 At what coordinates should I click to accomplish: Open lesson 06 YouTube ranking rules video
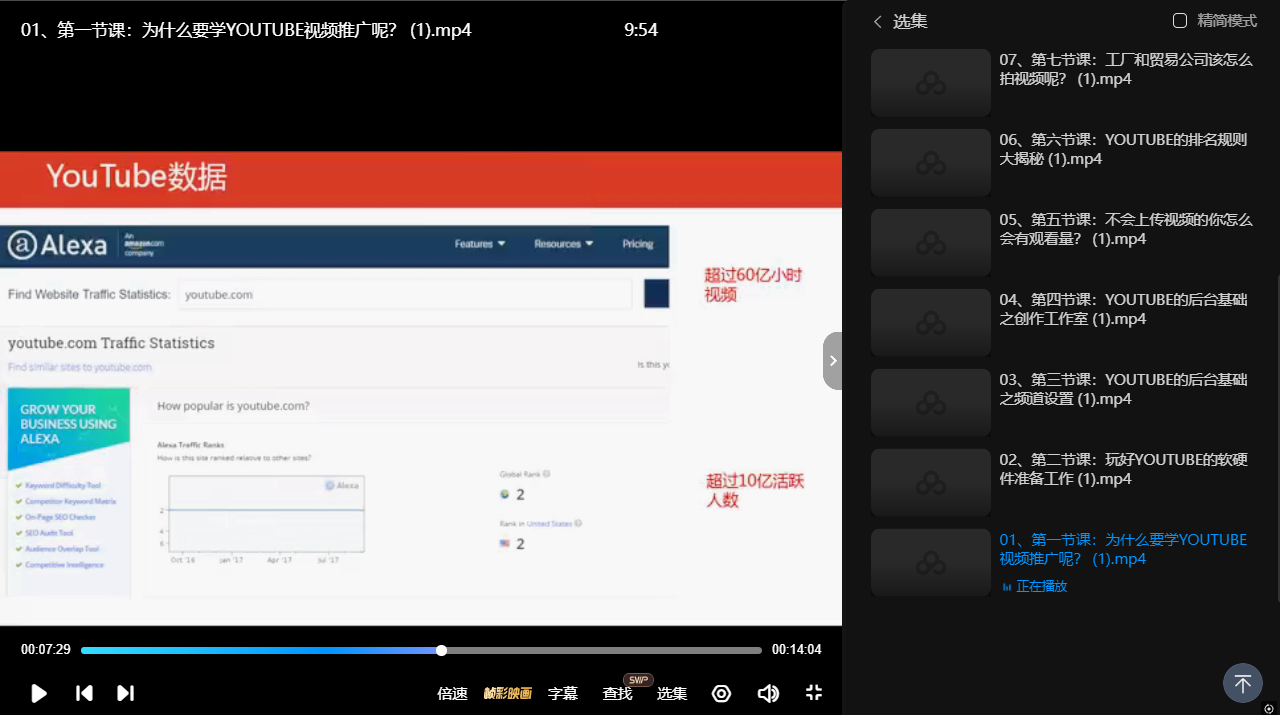(x=1123, y=149)
